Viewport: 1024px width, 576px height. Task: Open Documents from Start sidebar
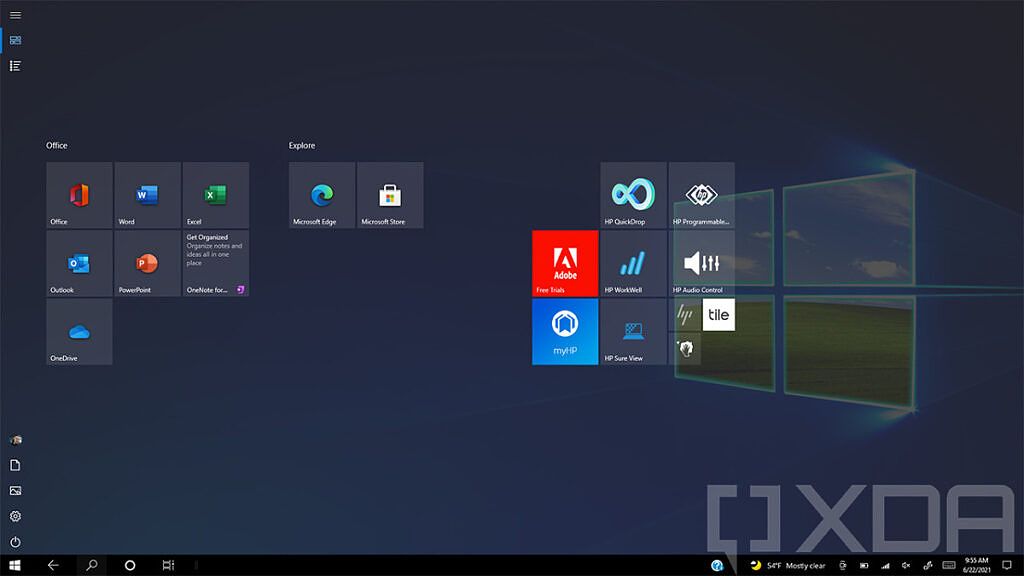[x=16, y=466]
